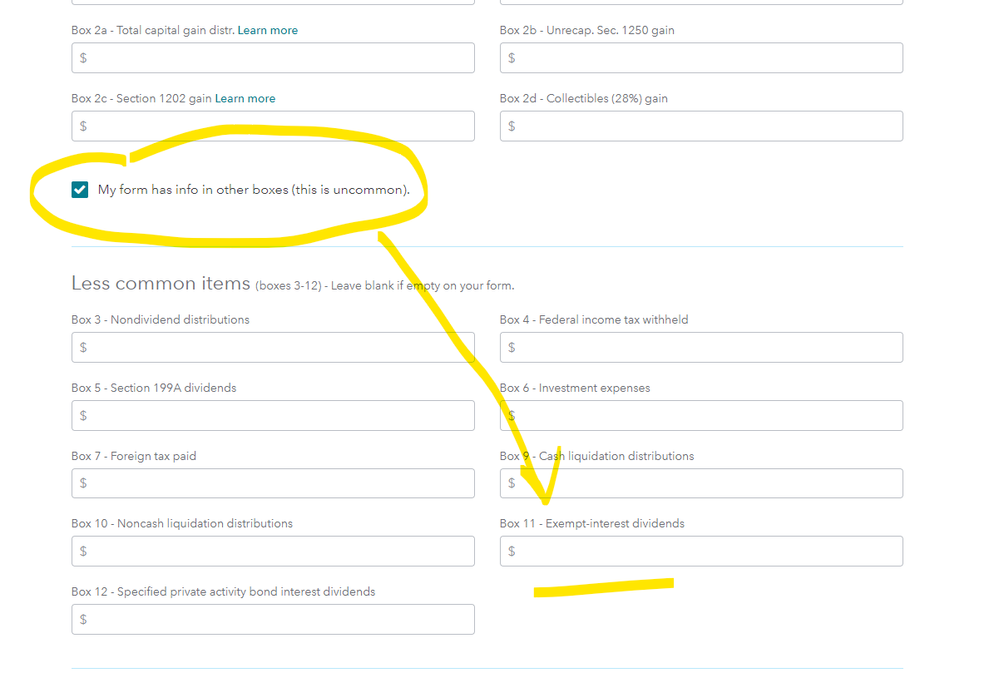Click the Box 9 Cash liquidation distributions input

pos(701,484)
